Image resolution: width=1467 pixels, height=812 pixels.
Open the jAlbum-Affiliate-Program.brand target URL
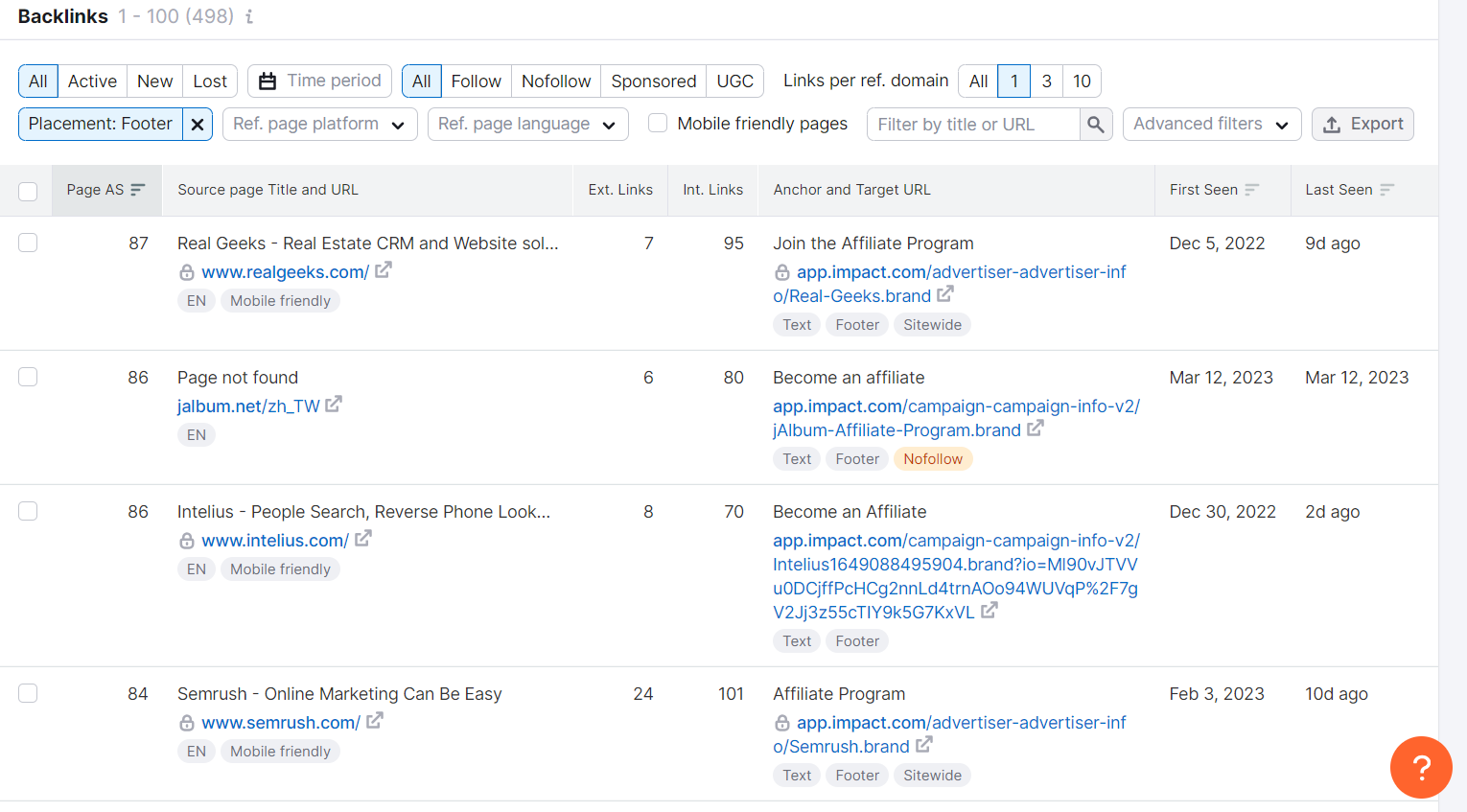click(956, 418)
